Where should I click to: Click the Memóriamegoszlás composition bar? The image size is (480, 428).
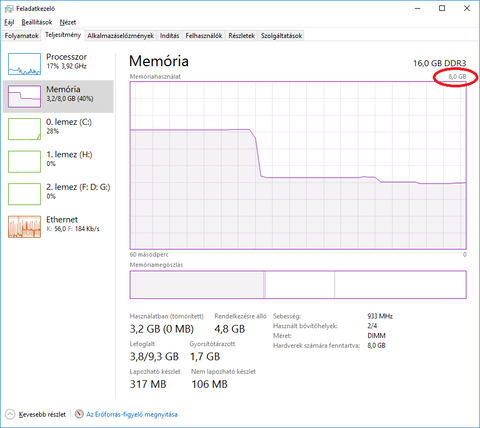298,285
